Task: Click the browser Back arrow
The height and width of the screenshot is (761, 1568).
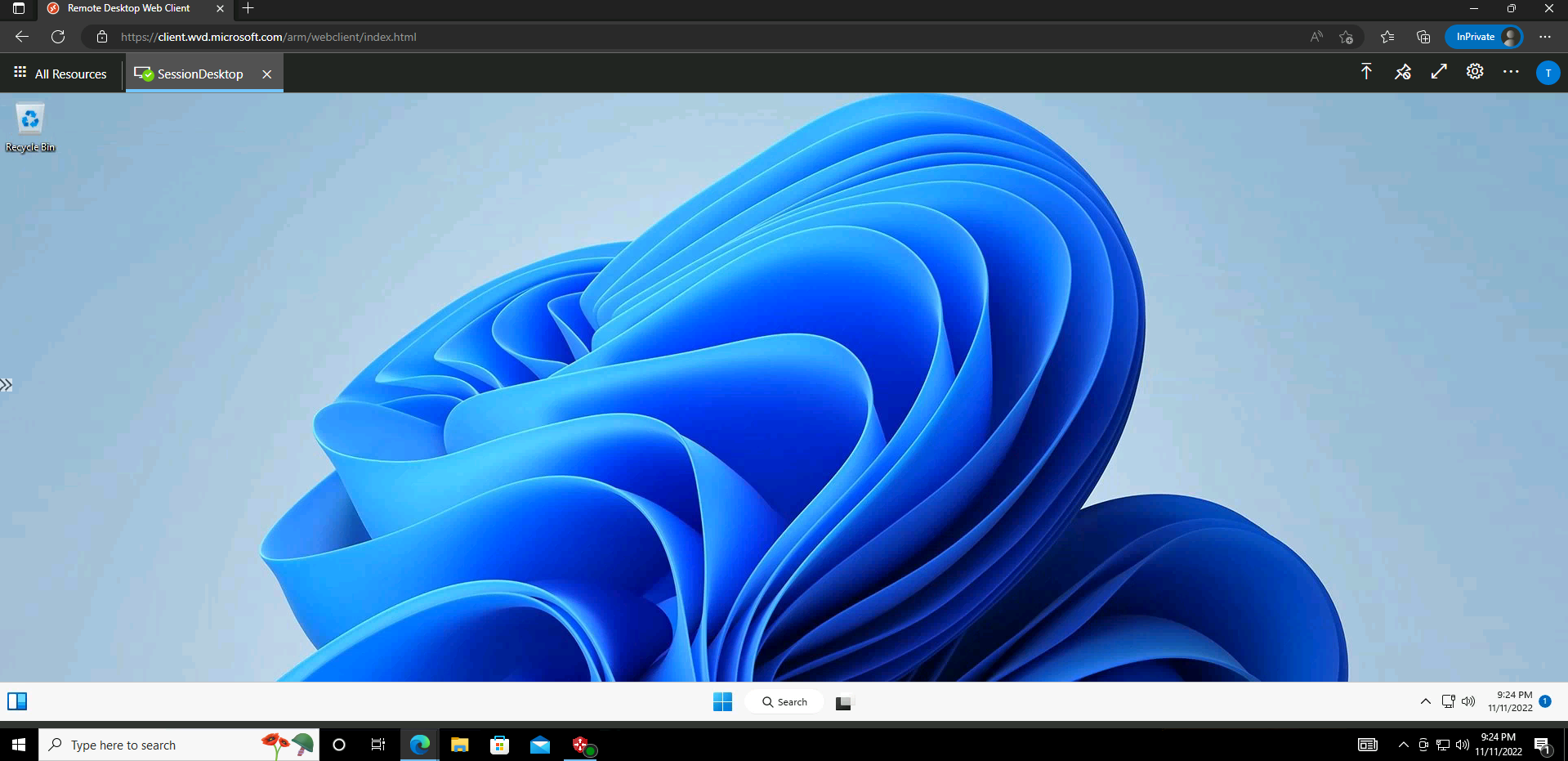Action: tap(22, 37)
